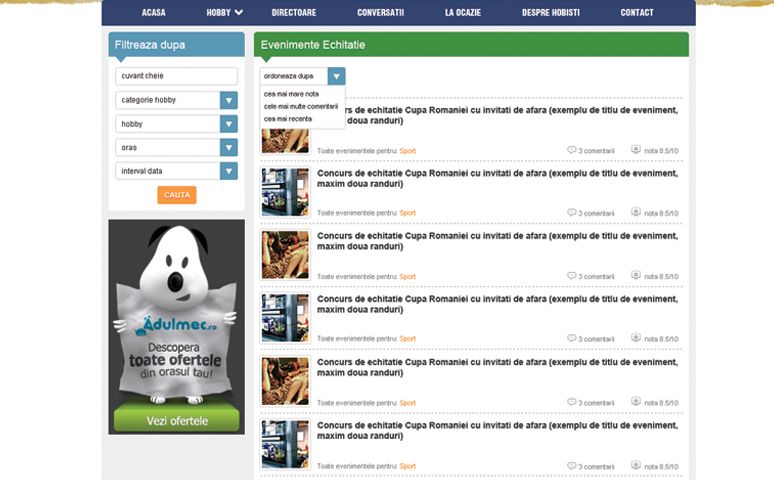774x480 pixels.
Task: Select cea mai recenta sort option
Action: (x=288, y=118)
